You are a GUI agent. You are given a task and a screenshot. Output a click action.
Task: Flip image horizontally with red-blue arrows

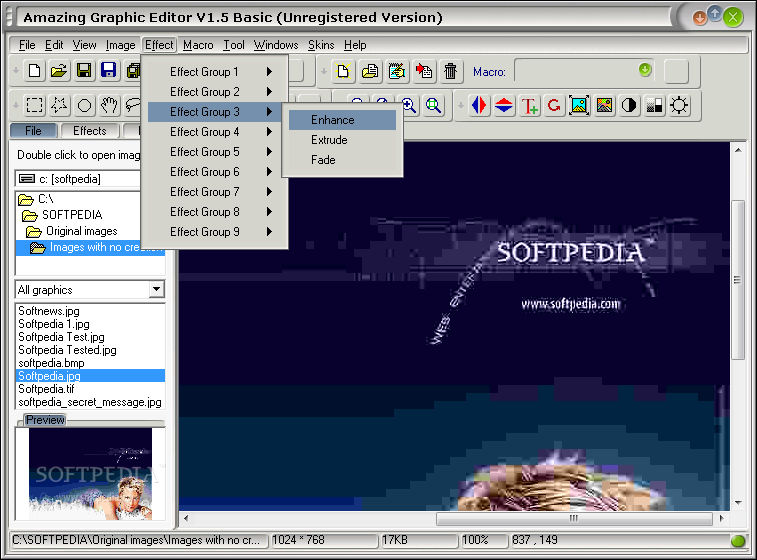(x=479, y=105)
